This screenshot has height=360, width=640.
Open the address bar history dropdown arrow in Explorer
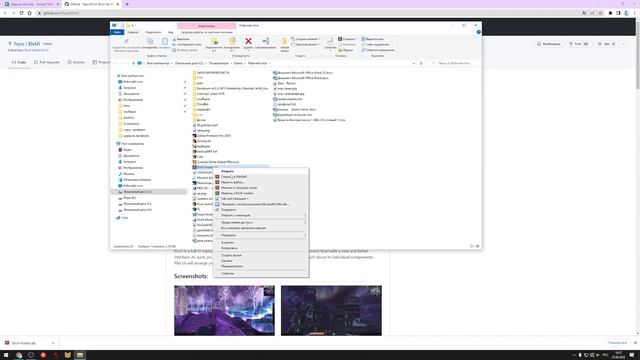point(413,63)
